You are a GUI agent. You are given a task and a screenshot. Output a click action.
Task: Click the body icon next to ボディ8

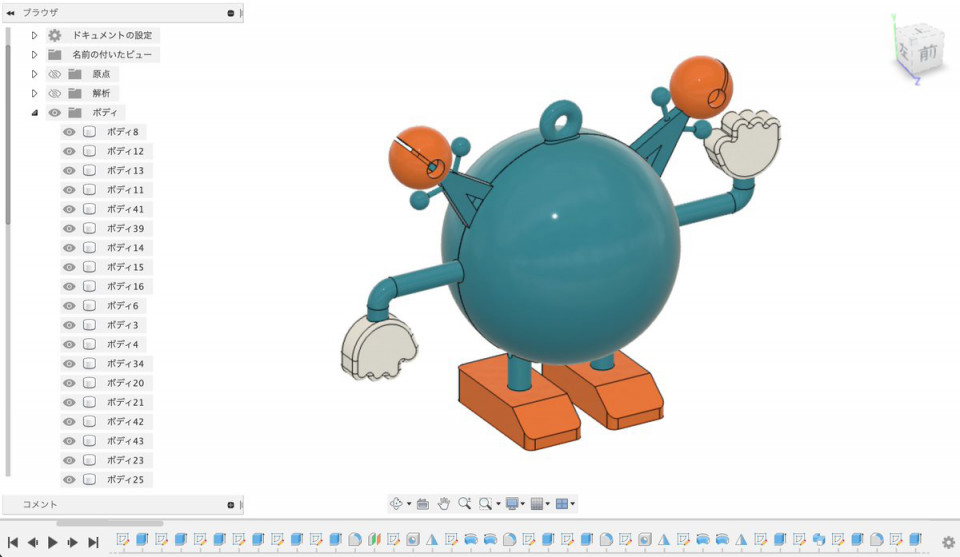pos(89,132)
